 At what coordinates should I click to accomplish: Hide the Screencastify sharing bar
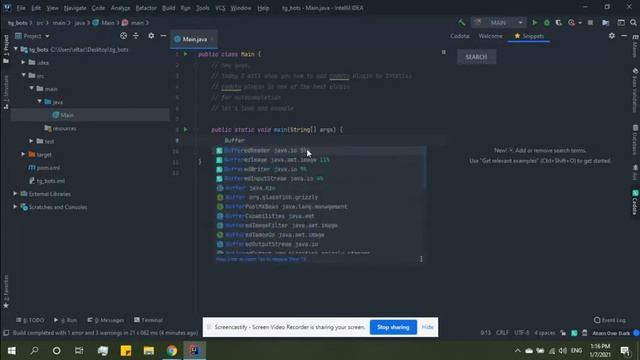(x=427, y=327)
